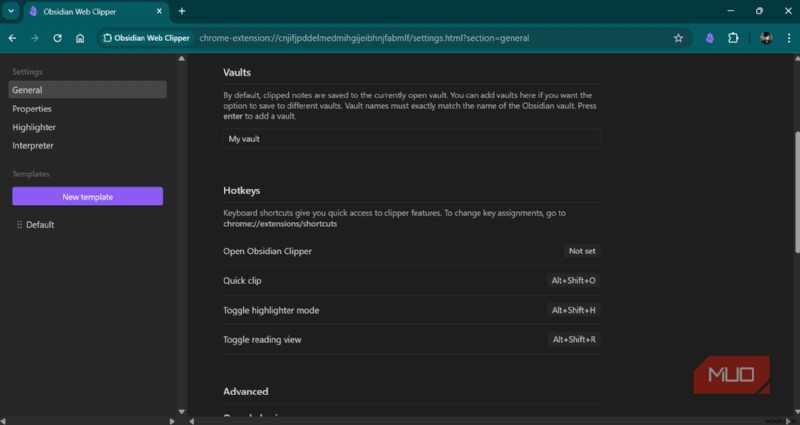800x425 pixels.
Task: Click the 'Quick clip' hotkey label
Action: (x=242, y=281)
